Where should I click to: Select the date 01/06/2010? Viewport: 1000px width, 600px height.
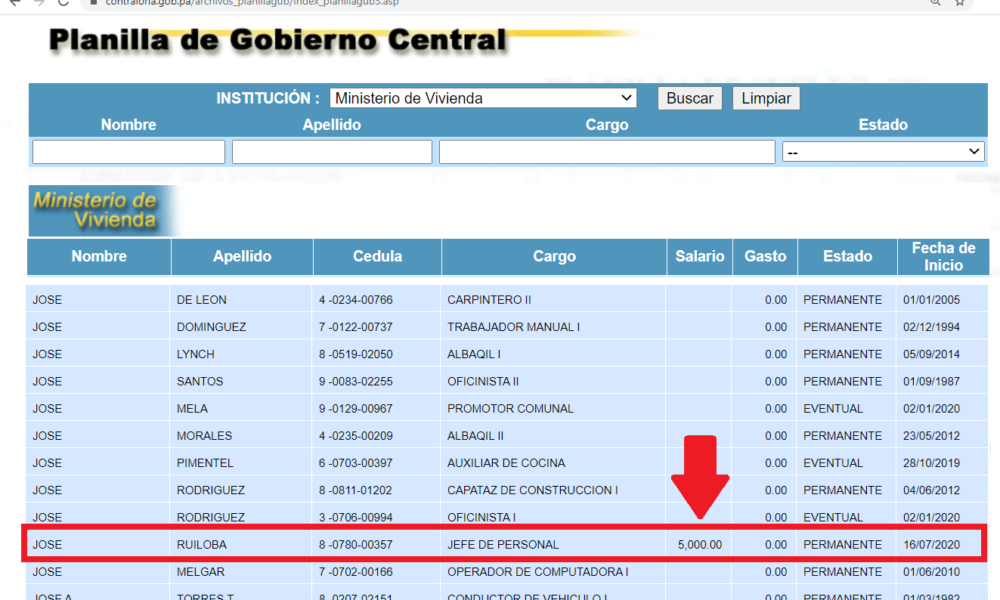pos(931,572)
